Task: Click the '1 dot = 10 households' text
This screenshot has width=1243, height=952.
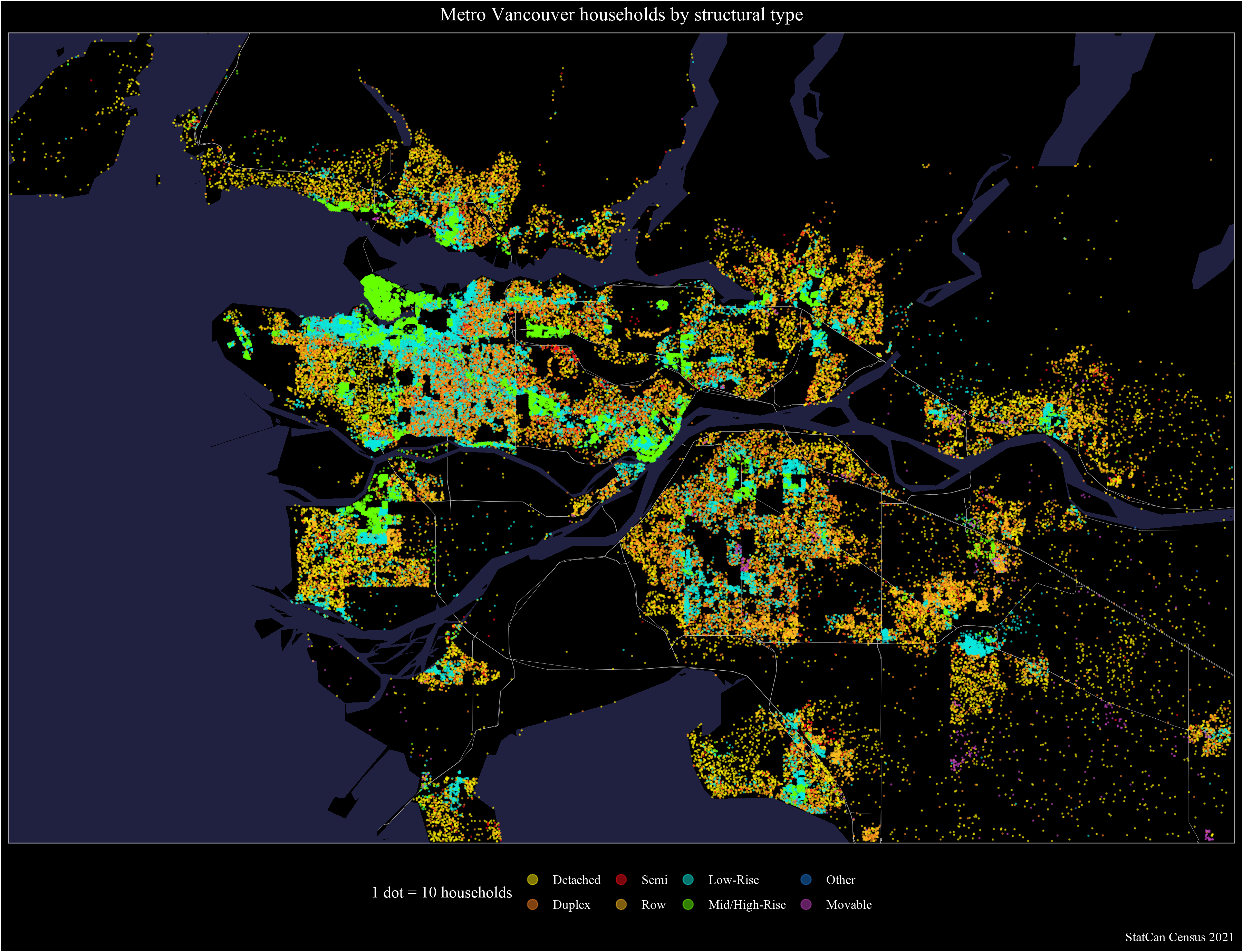Action: pyautogui.click(x=442, y=893)
